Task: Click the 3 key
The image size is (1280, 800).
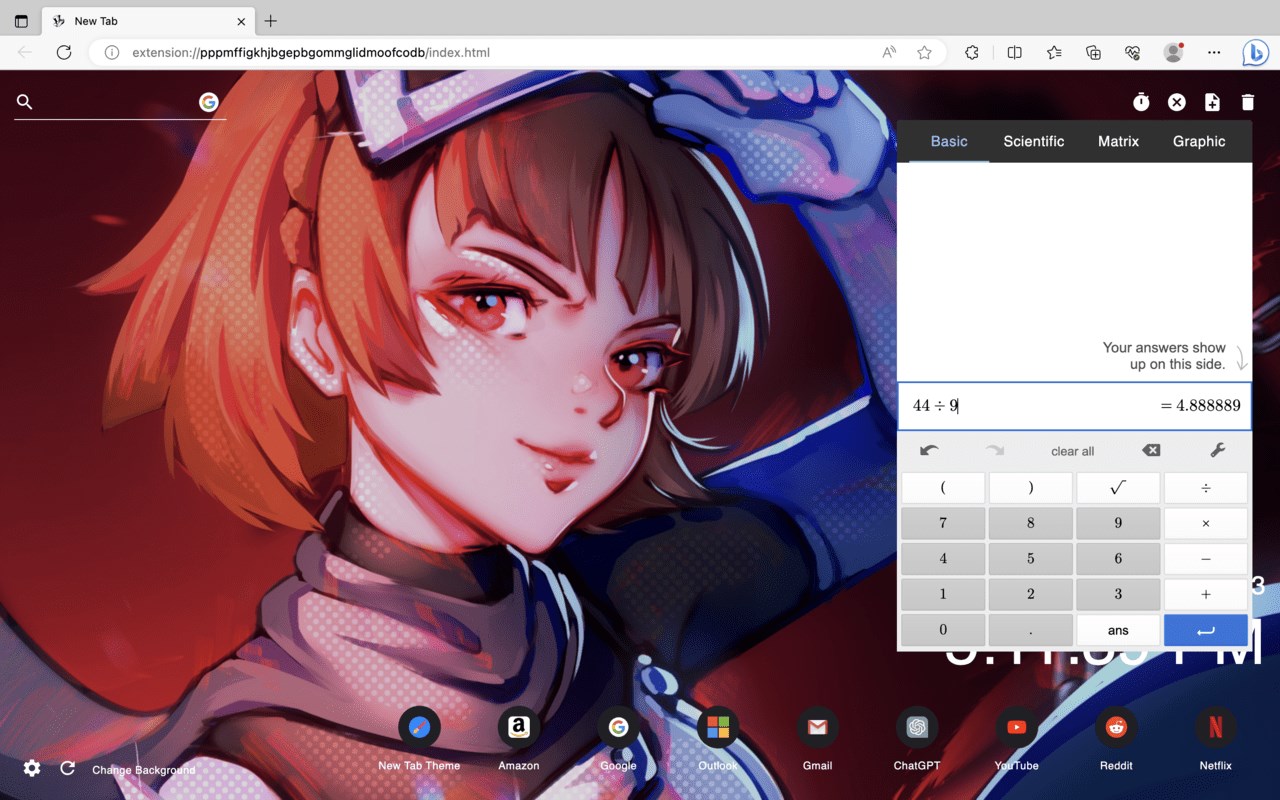Action: [x=1118, y=594]
